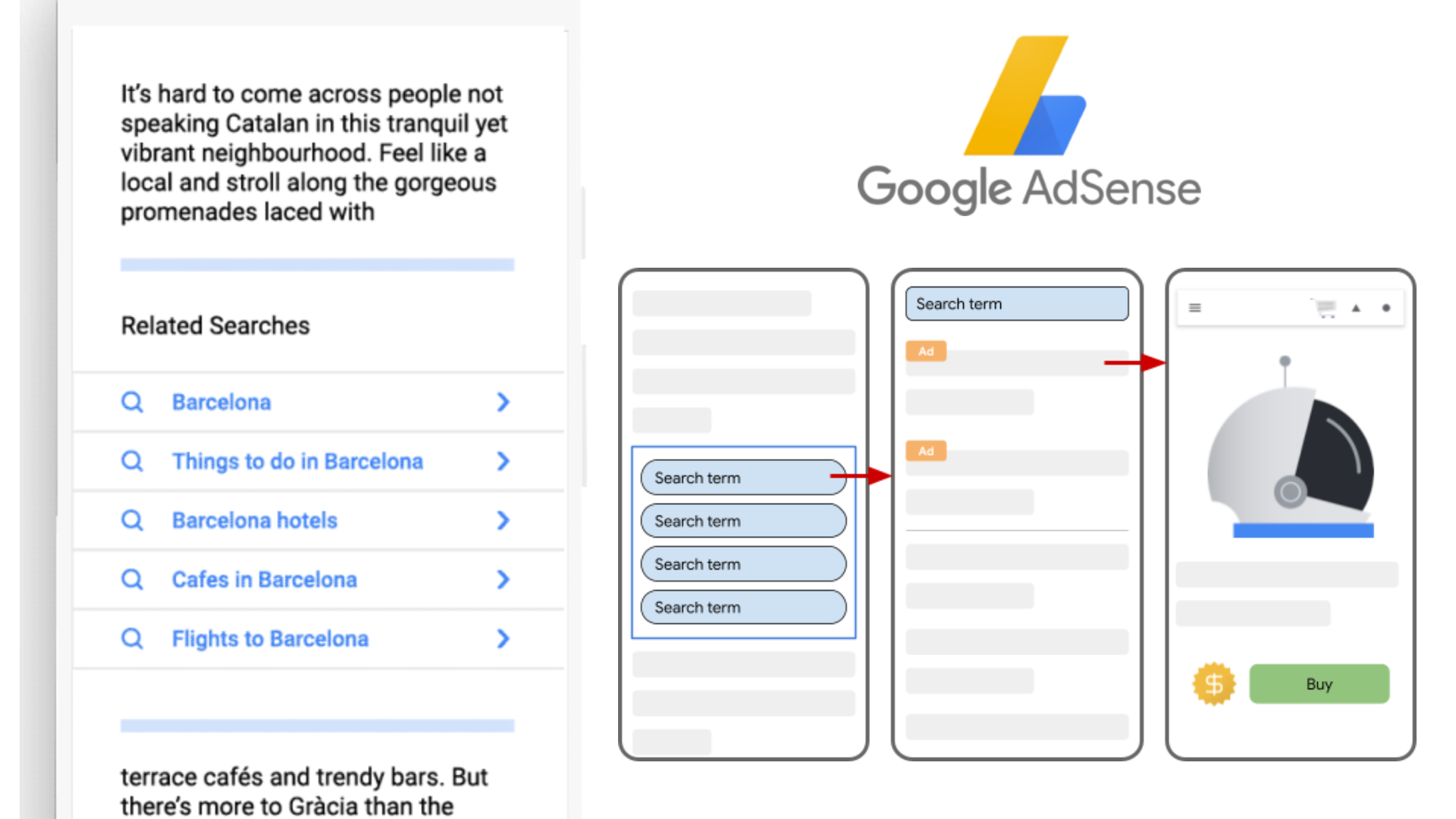Expand the Barcelona related search
This screenshot has height=819, width=1456.
click(503, 402)
